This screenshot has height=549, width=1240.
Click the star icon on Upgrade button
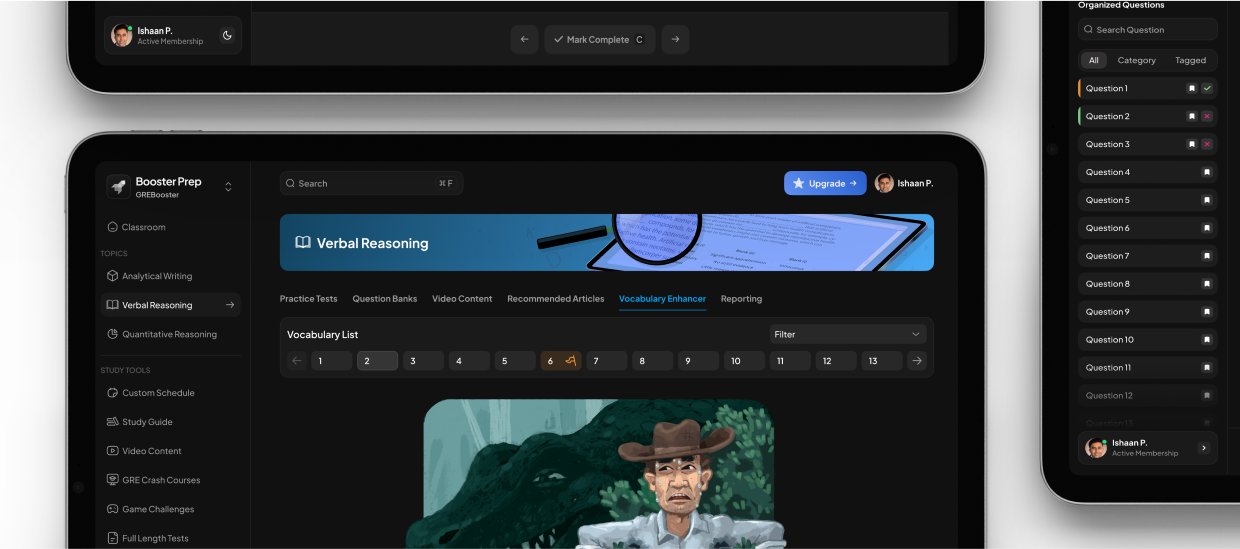pos(798,183)
